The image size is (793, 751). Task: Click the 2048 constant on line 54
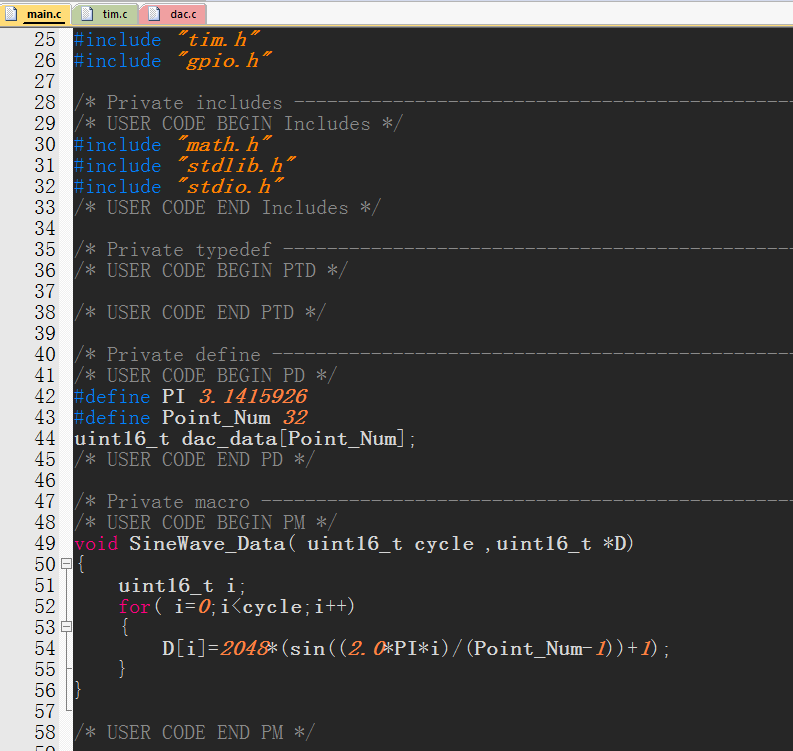245,648
